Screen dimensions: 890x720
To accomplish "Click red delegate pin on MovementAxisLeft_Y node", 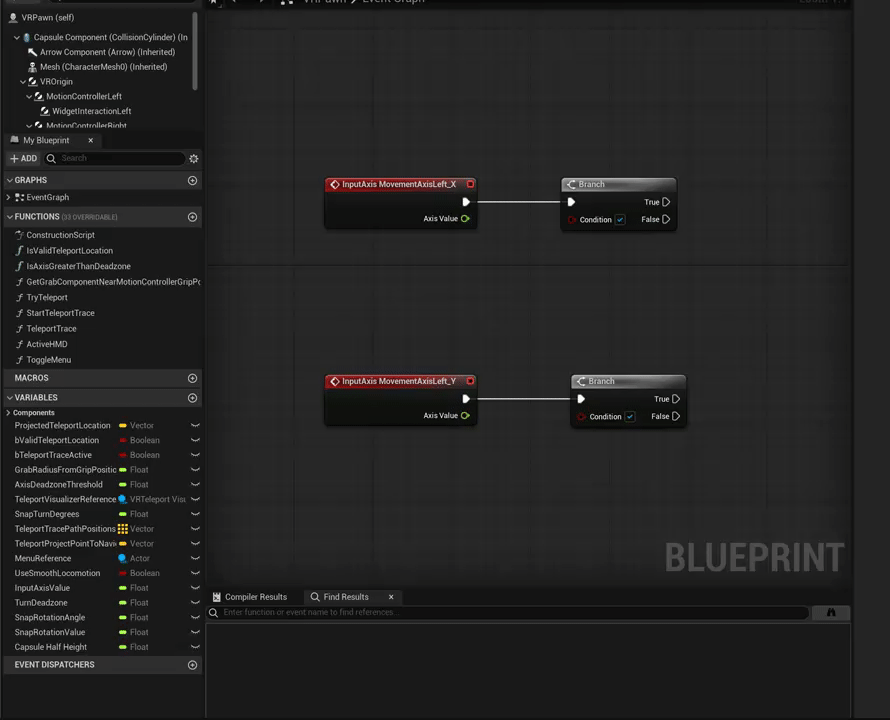I will [x=471, y=381].
